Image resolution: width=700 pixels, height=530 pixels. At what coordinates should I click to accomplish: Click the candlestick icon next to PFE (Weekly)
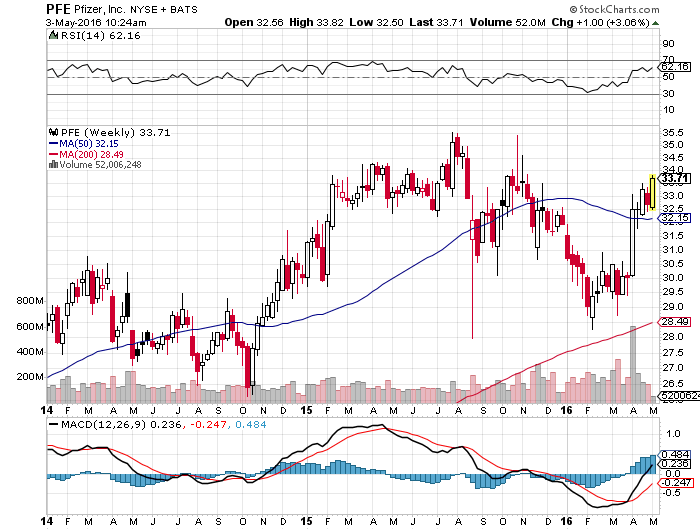pos(54,132)
